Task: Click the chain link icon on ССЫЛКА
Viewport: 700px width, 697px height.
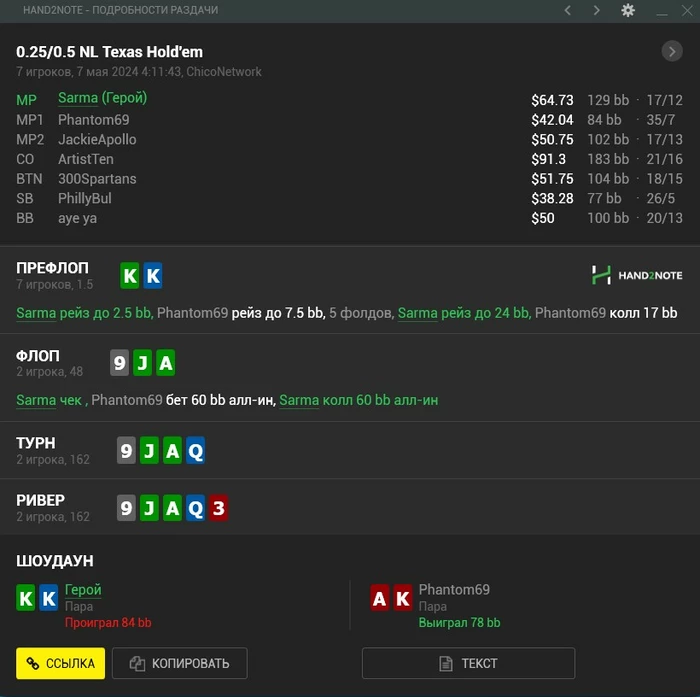Action: point(33,664)
